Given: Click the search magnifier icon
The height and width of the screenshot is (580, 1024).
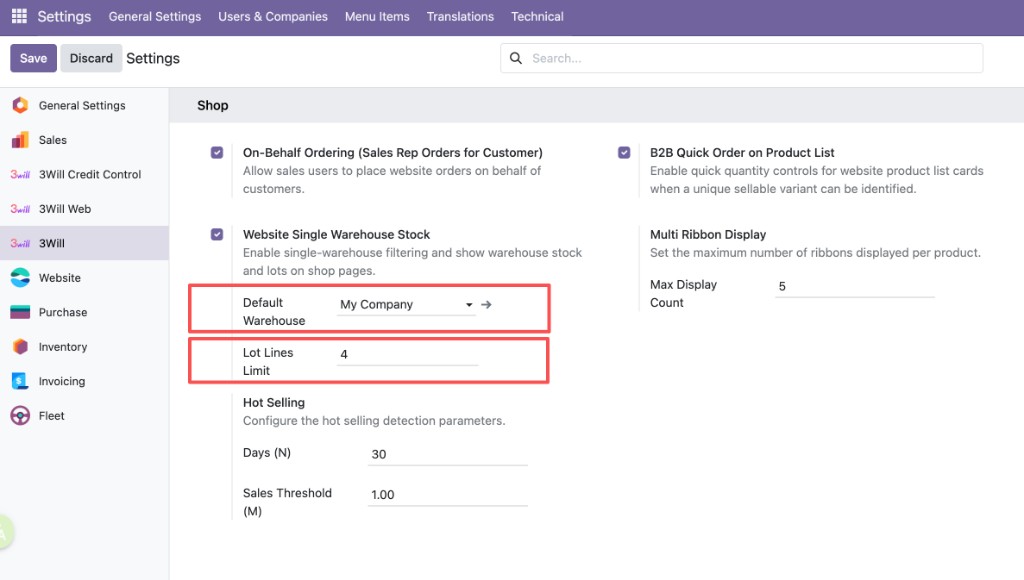Looking at the screenshot, I should tap(516, 58).
